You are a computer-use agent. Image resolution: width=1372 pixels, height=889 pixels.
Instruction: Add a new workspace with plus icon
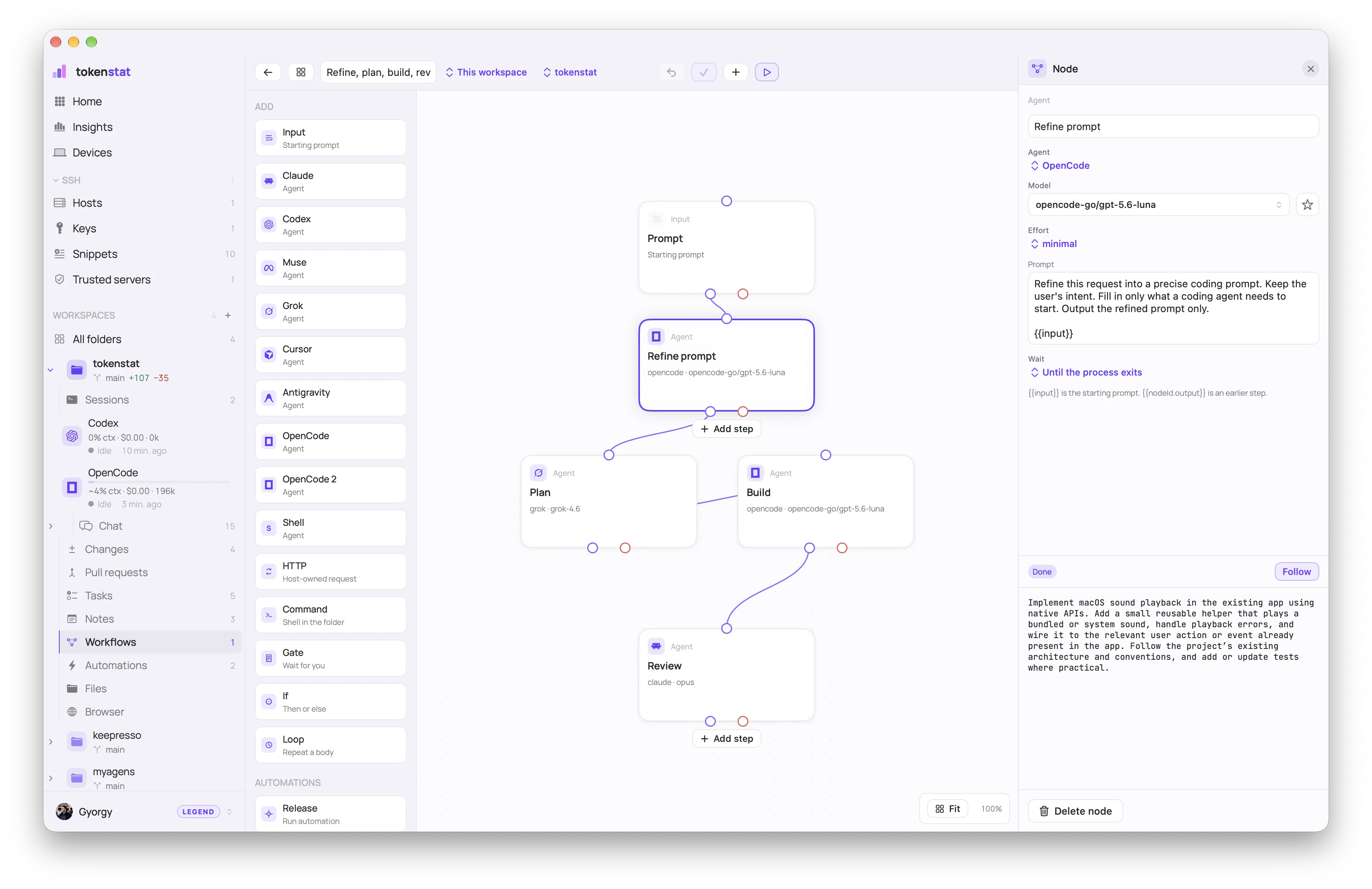coord(228,315)
